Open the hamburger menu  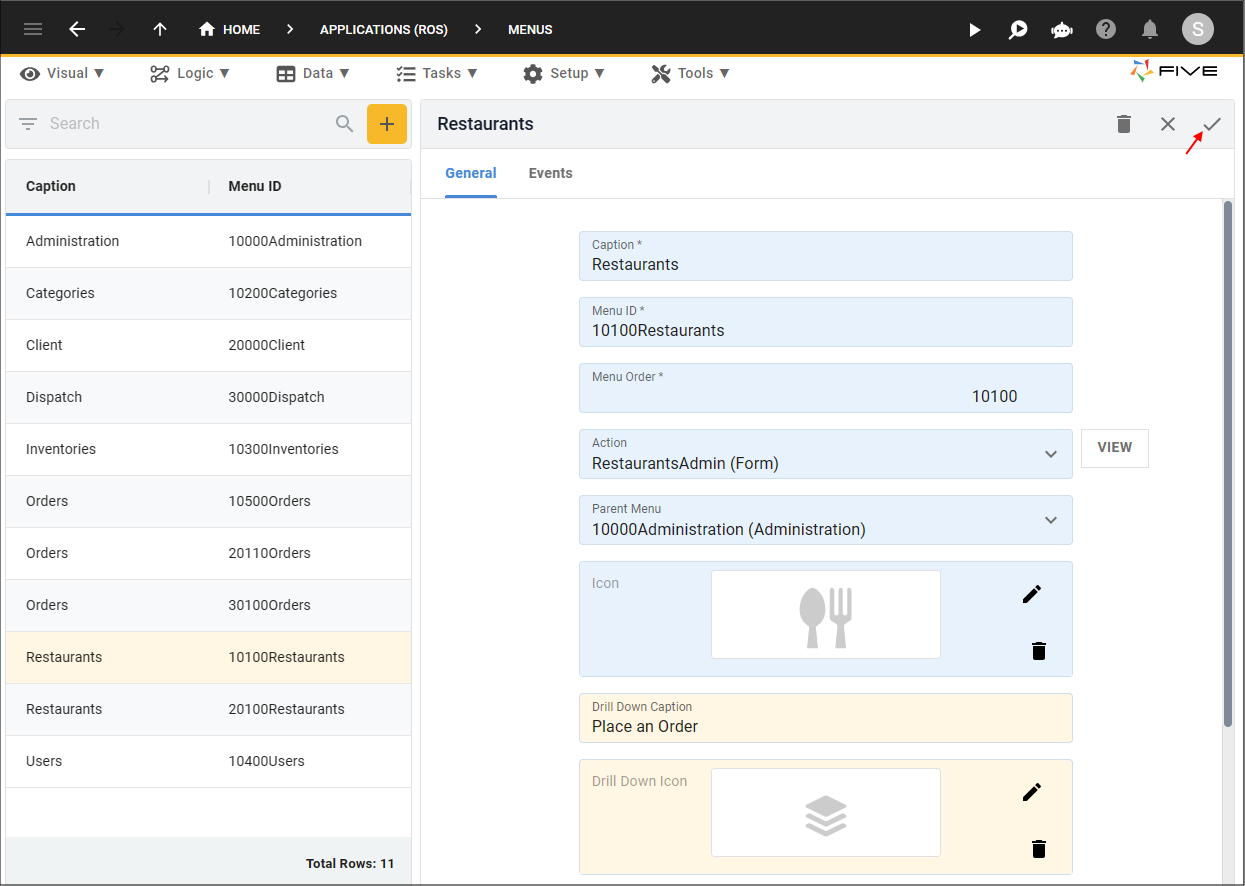[x=33, y=29]
